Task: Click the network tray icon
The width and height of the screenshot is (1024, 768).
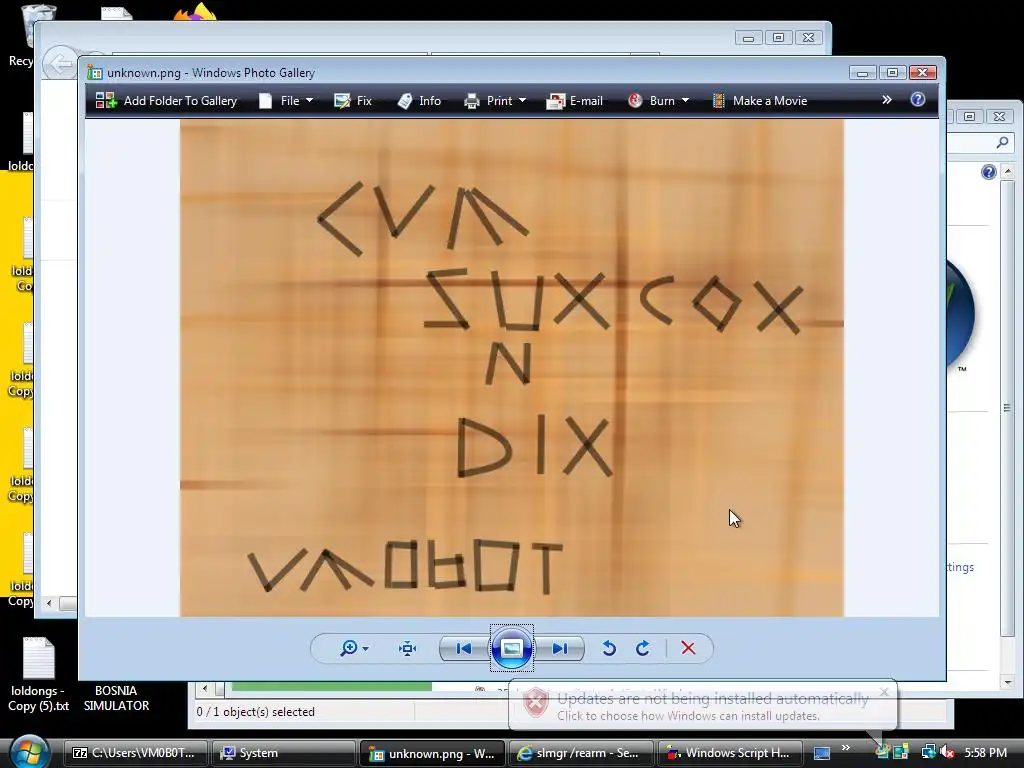Action: coord(928,753)
